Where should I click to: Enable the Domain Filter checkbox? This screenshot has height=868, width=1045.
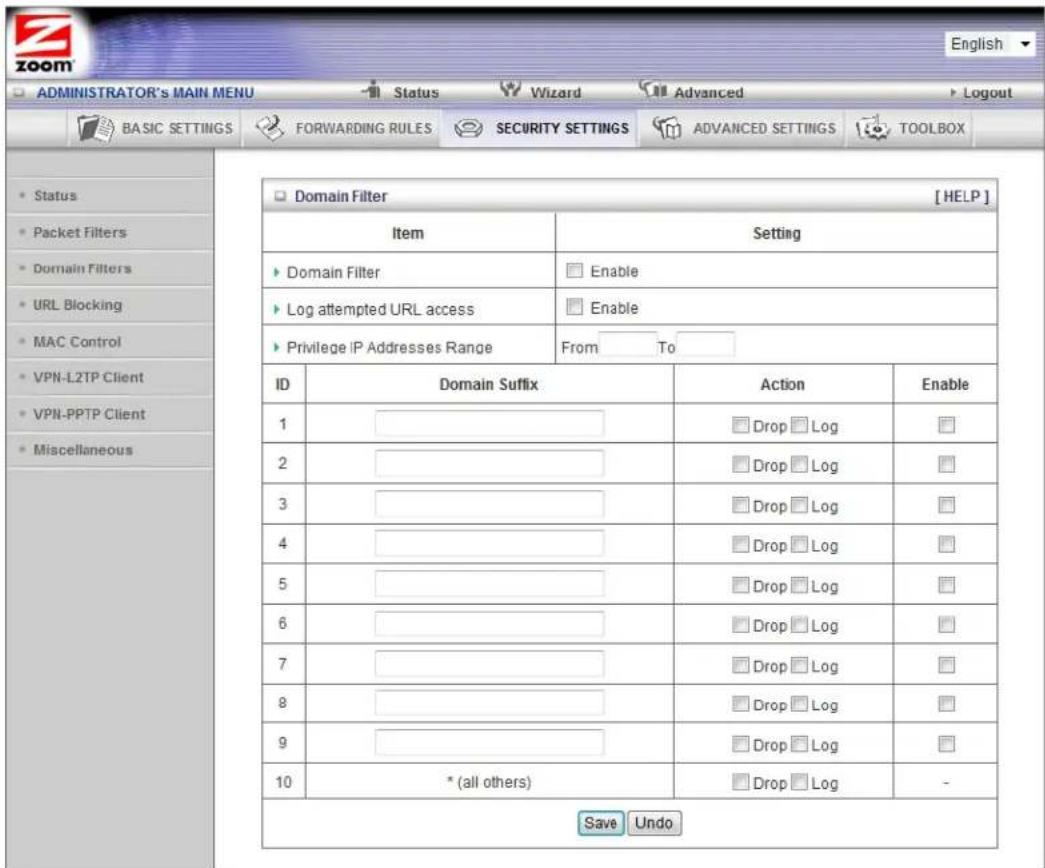click(x=574, y=270)
